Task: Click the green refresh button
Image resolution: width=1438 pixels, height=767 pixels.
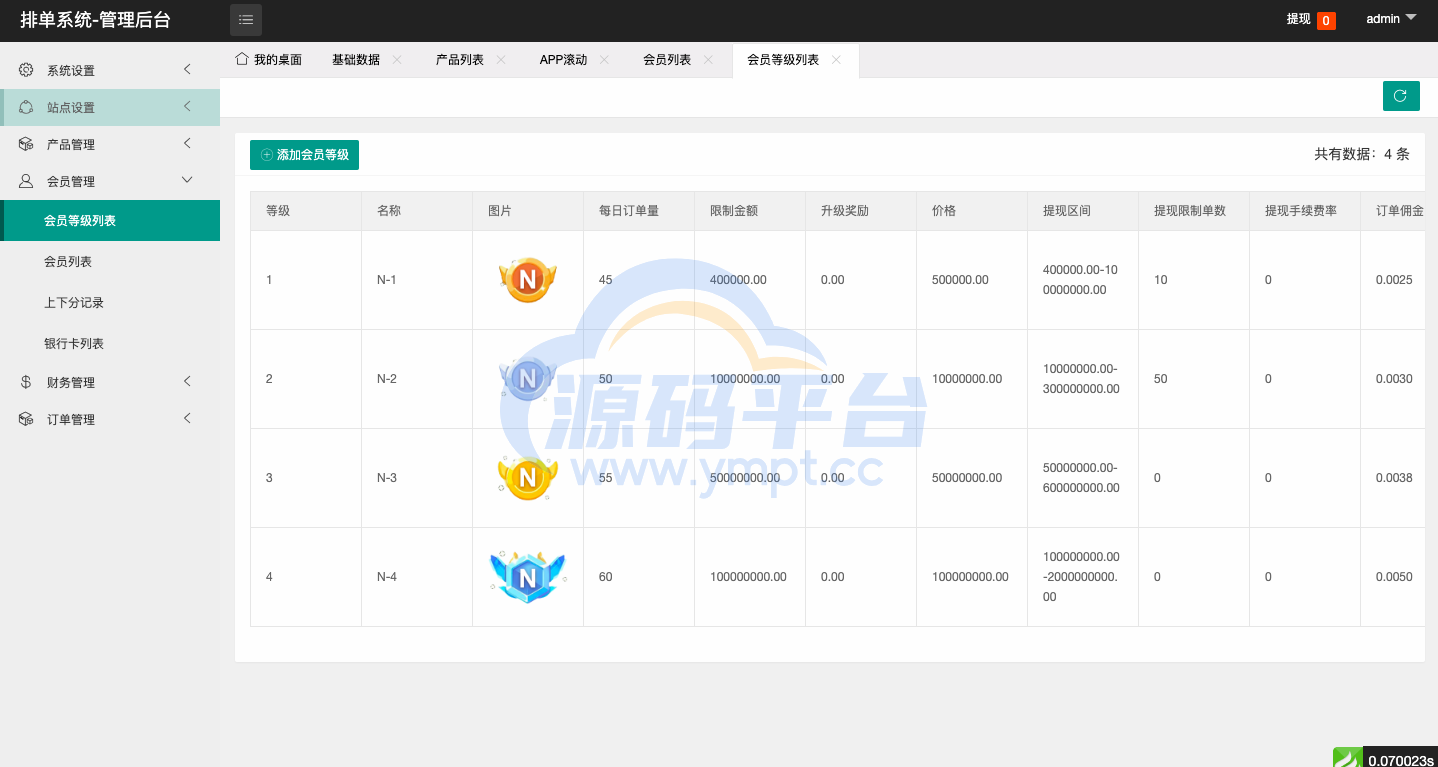Action: [x=1401, y=96]
